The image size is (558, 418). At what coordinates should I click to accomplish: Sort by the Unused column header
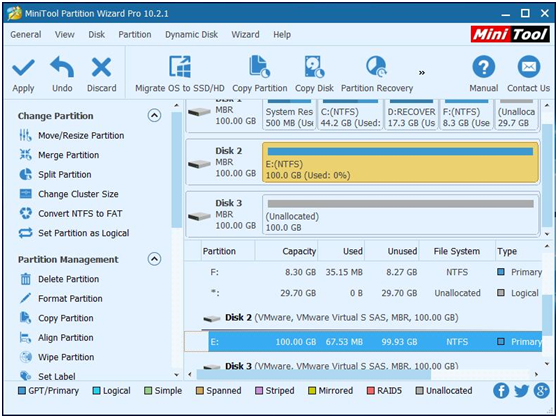coord(392,251)
